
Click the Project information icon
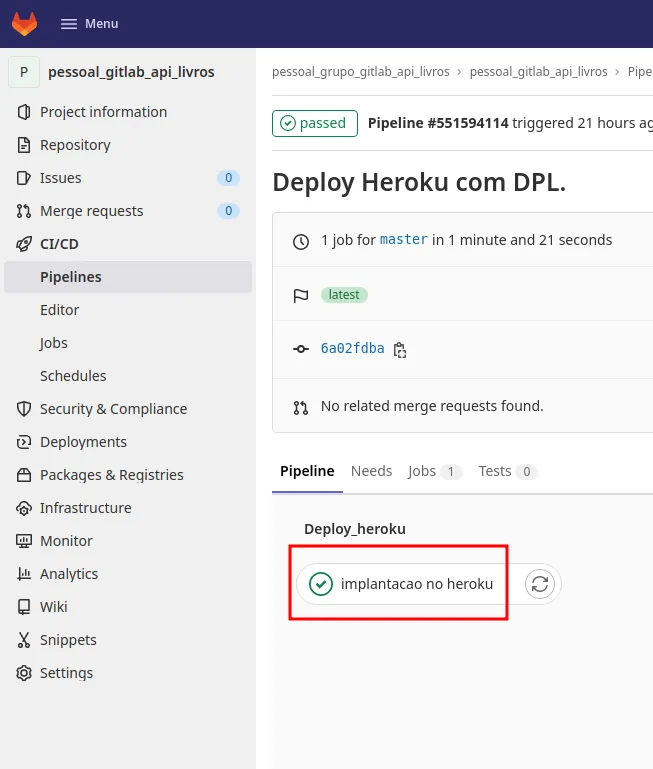click(24, 112)
